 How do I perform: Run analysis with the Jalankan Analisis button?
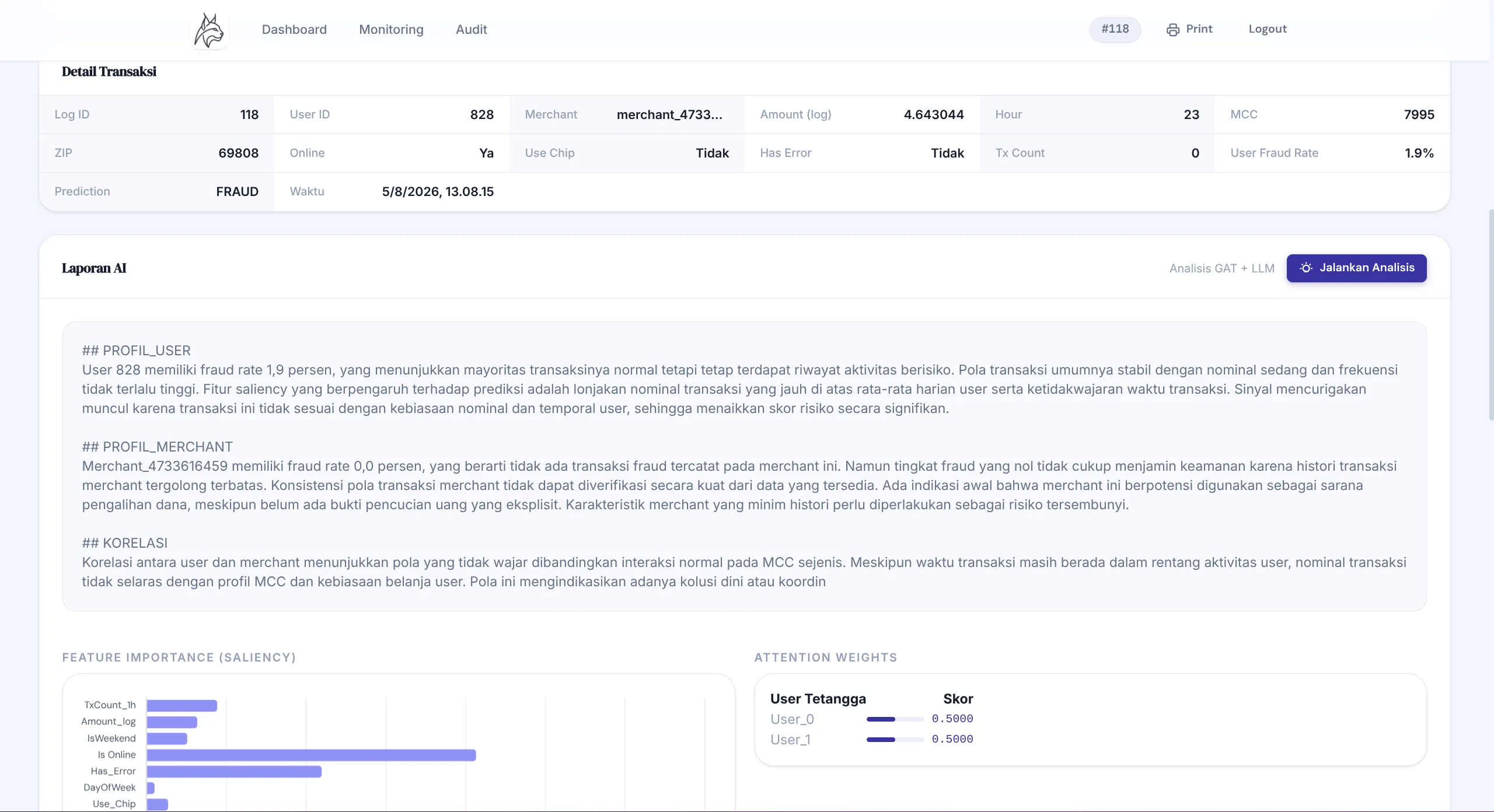1356,268
